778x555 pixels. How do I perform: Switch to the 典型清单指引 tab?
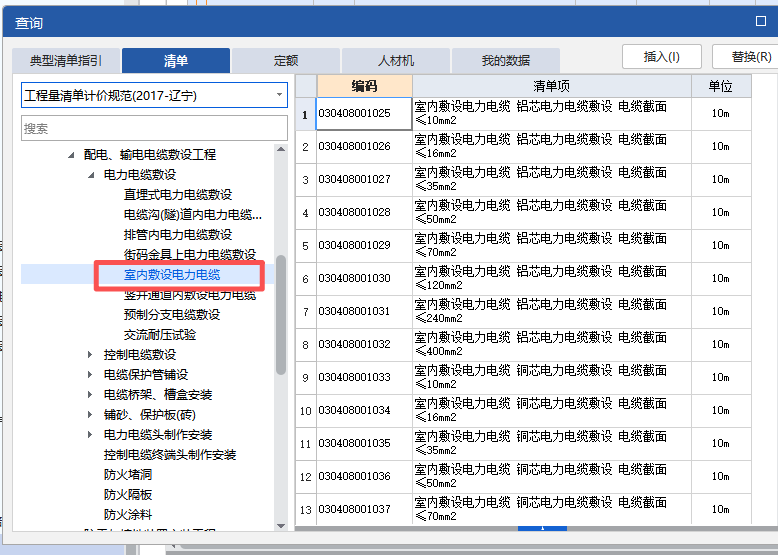(66, 61)
